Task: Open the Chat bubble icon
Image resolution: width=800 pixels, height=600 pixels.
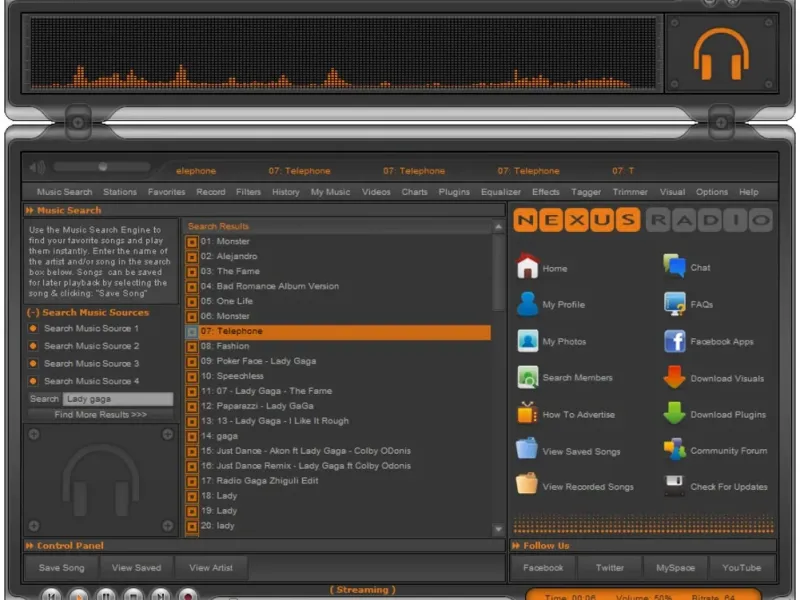Action: (674, 266)
